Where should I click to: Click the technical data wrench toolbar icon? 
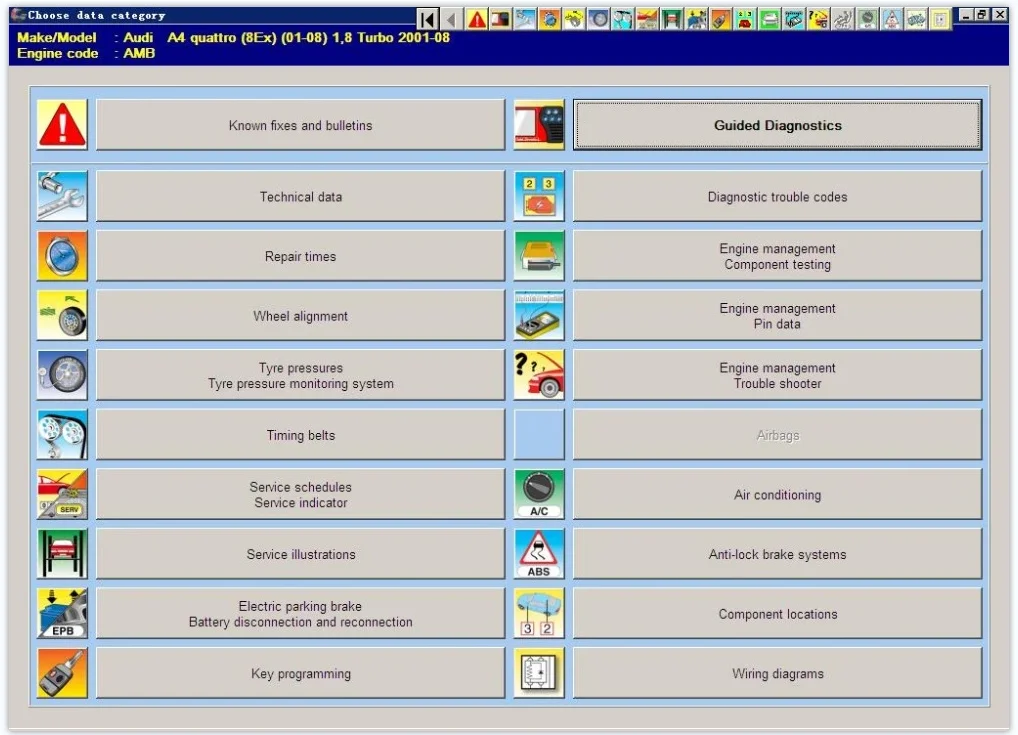pos(525,19)
